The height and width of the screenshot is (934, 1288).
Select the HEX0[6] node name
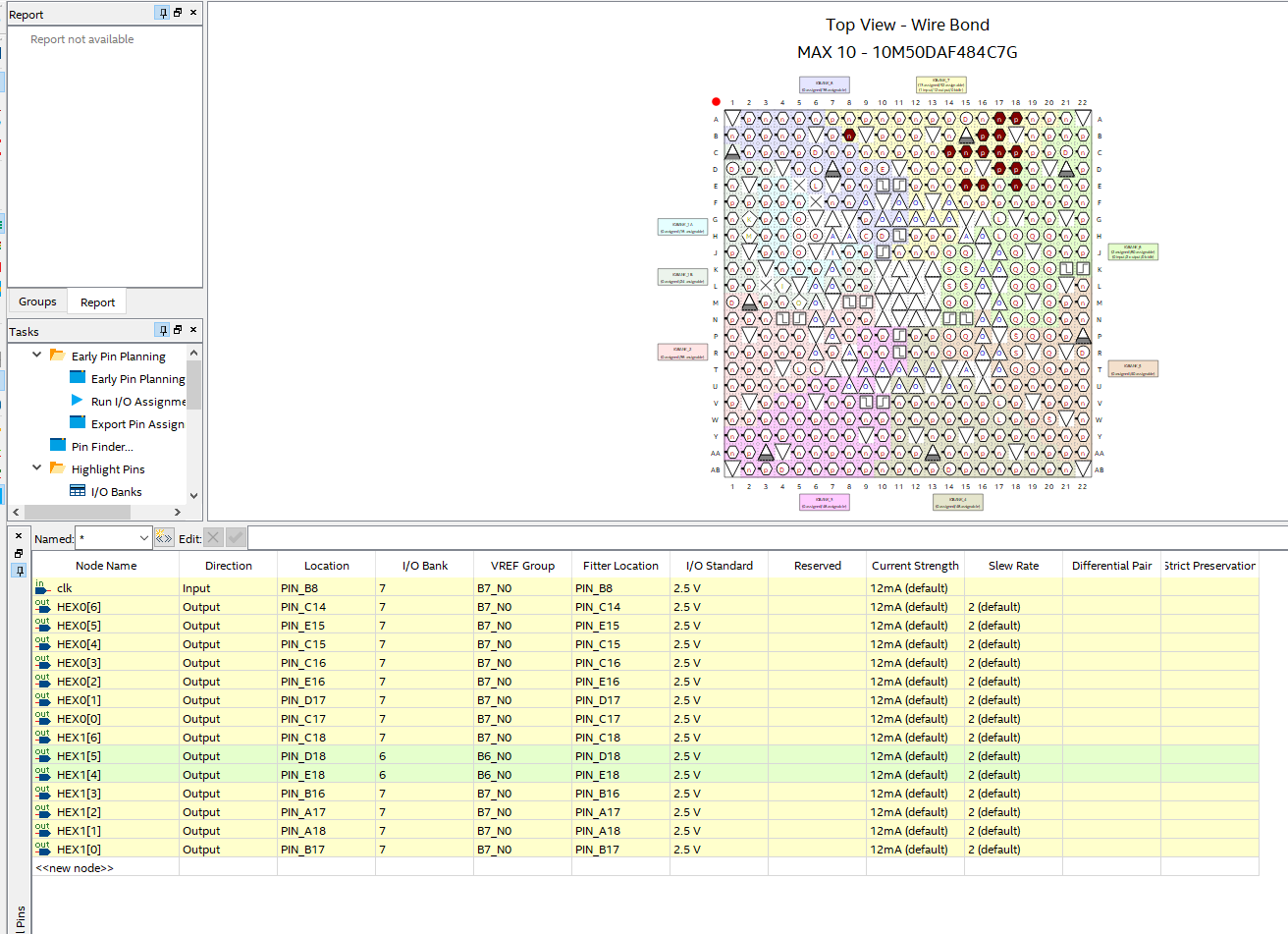[79, 607]
